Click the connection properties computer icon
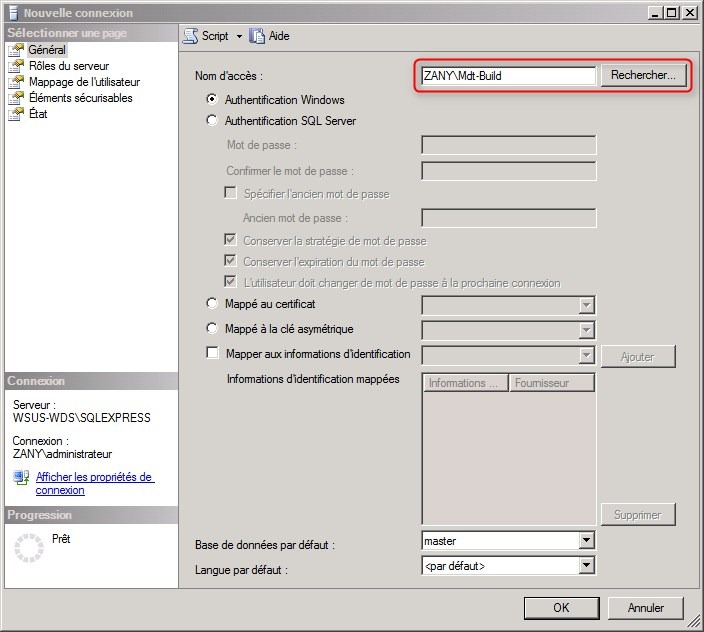The image size is (704, 632). 21,478
